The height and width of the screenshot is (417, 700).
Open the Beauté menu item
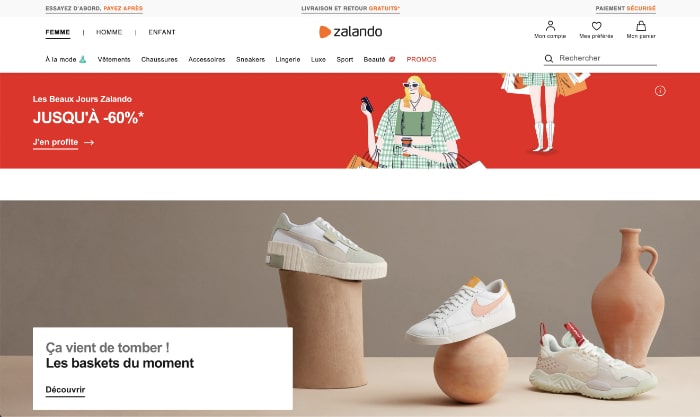point(379,59)
